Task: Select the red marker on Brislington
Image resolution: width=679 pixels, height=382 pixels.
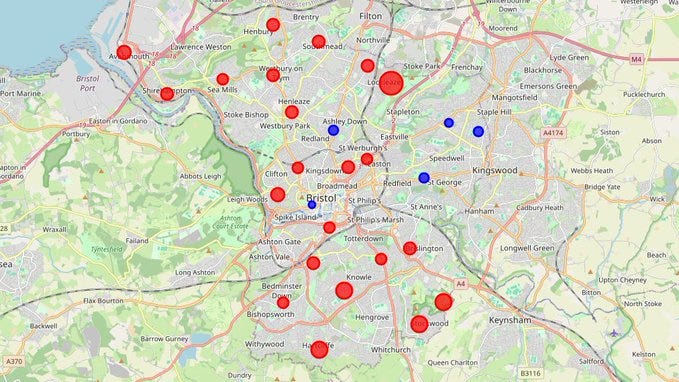Action: click(x=410, y=248)
